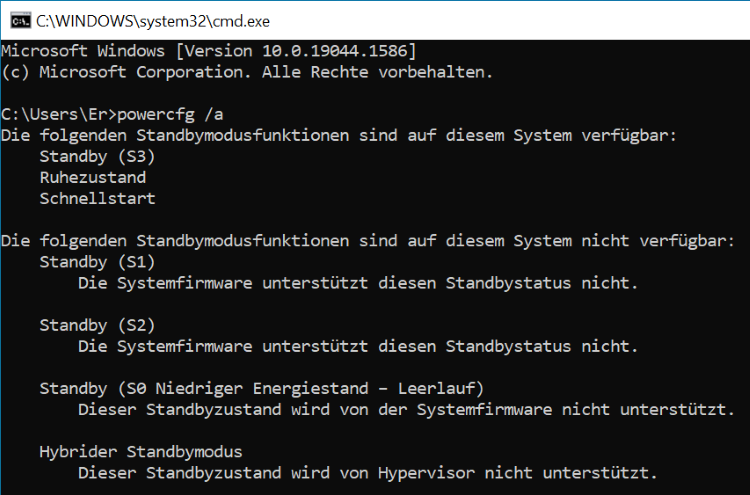Click the Ruhezustand entry
This screenshot has height=495, width=750.
pyautogui.click(x=92, y=177)
